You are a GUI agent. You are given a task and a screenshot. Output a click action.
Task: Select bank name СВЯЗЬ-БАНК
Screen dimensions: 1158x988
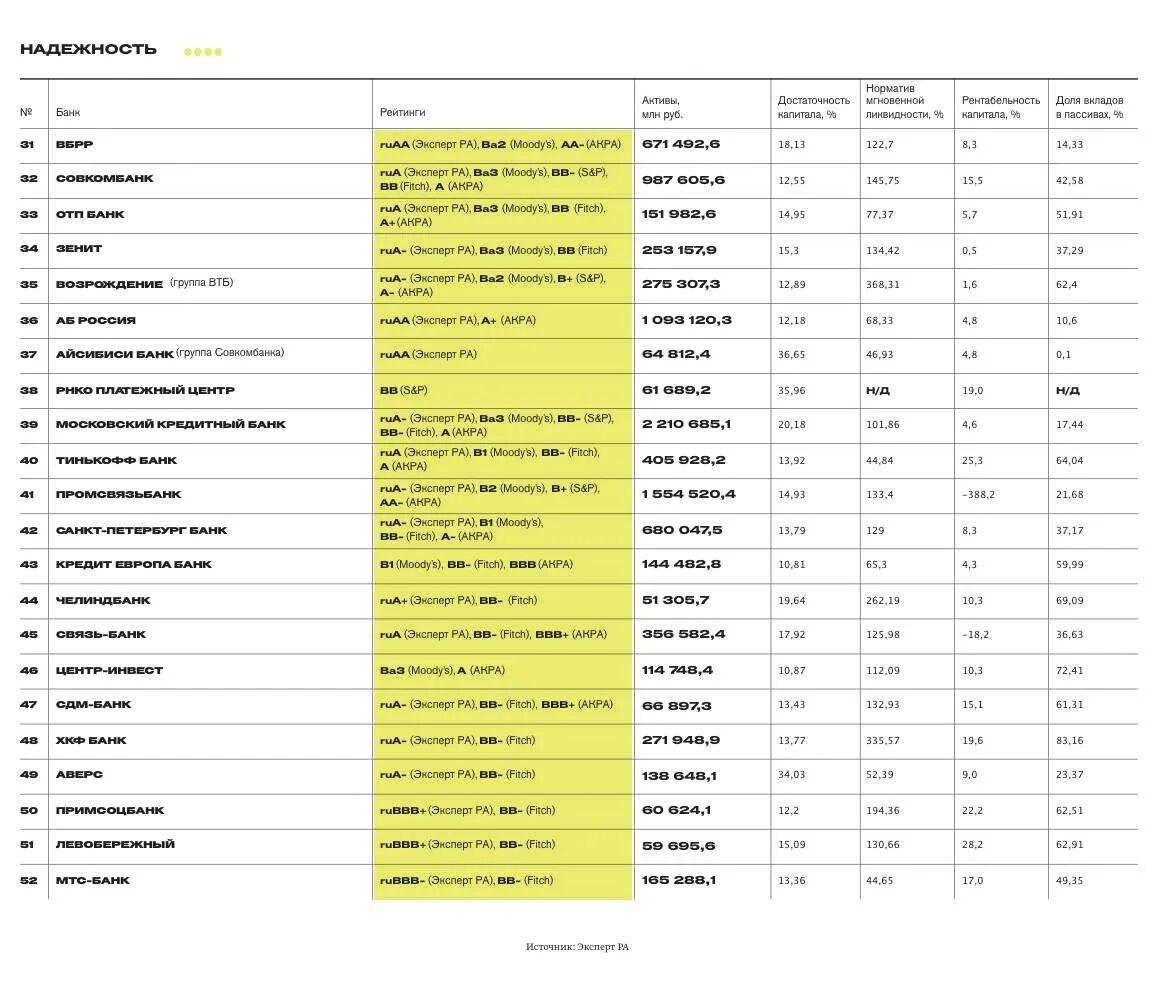click(x=101, y=635)
